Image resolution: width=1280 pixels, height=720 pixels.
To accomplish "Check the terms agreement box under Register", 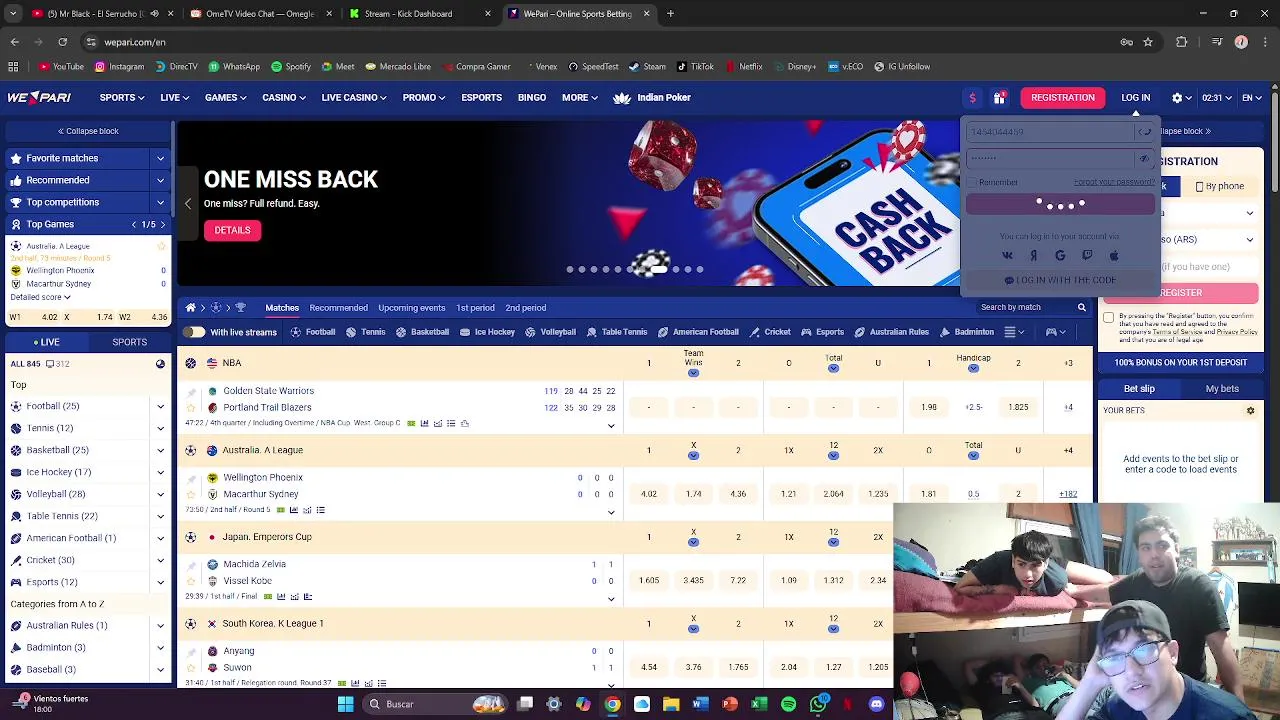I will click(1108, 318).
